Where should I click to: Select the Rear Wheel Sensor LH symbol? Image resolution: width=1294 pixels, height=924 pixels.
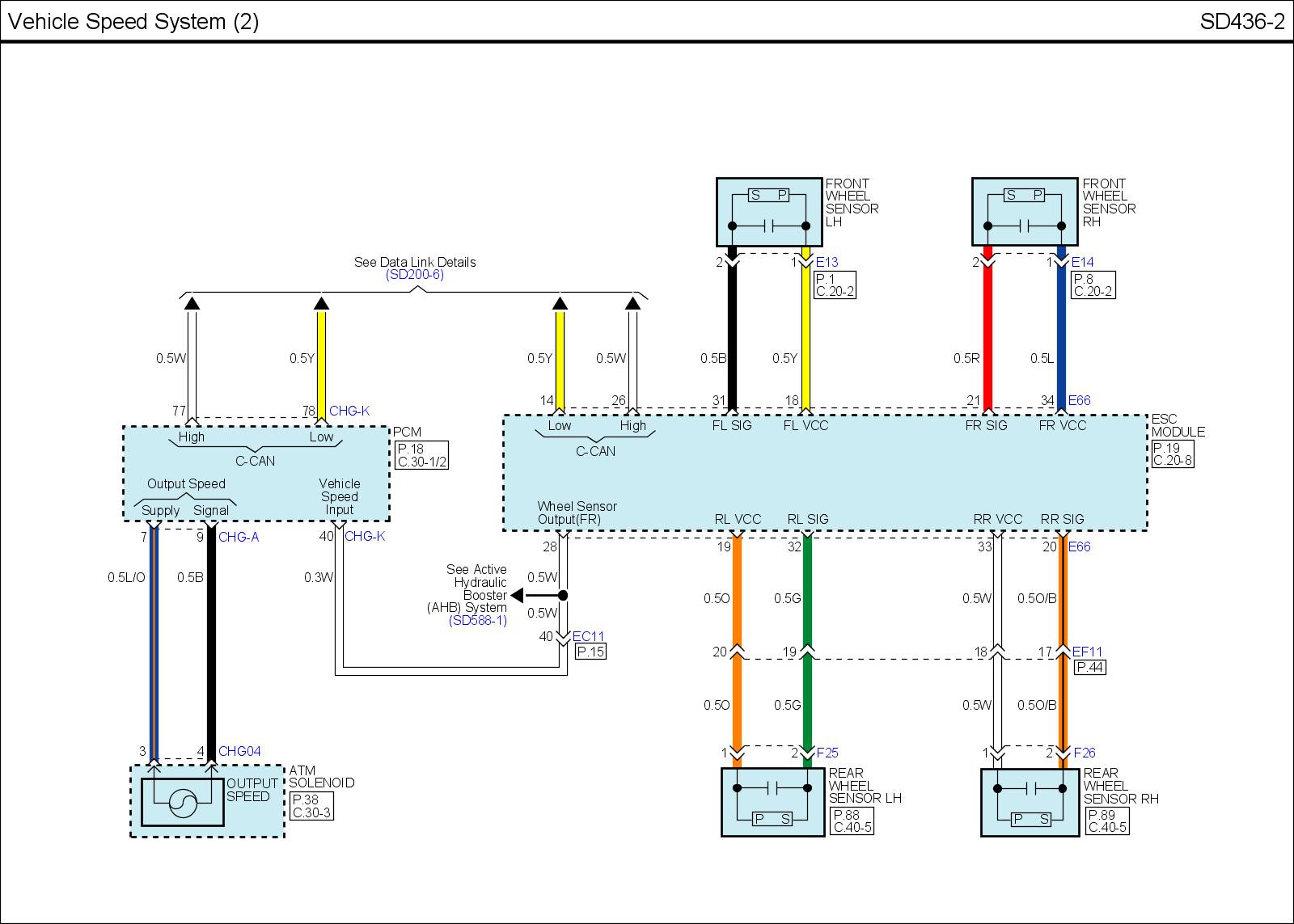[772, 802]
